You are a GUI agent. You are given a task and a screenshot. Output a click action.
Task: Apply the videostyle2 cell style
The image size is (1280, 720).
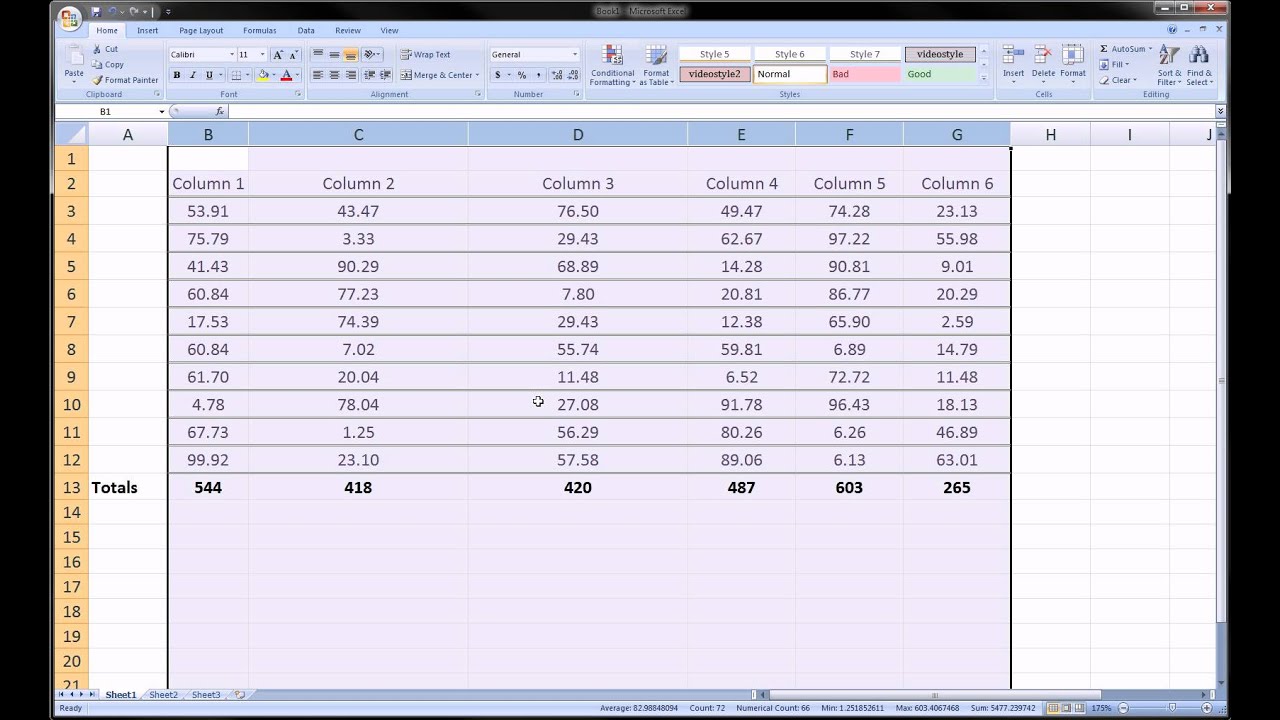[714, 74]
